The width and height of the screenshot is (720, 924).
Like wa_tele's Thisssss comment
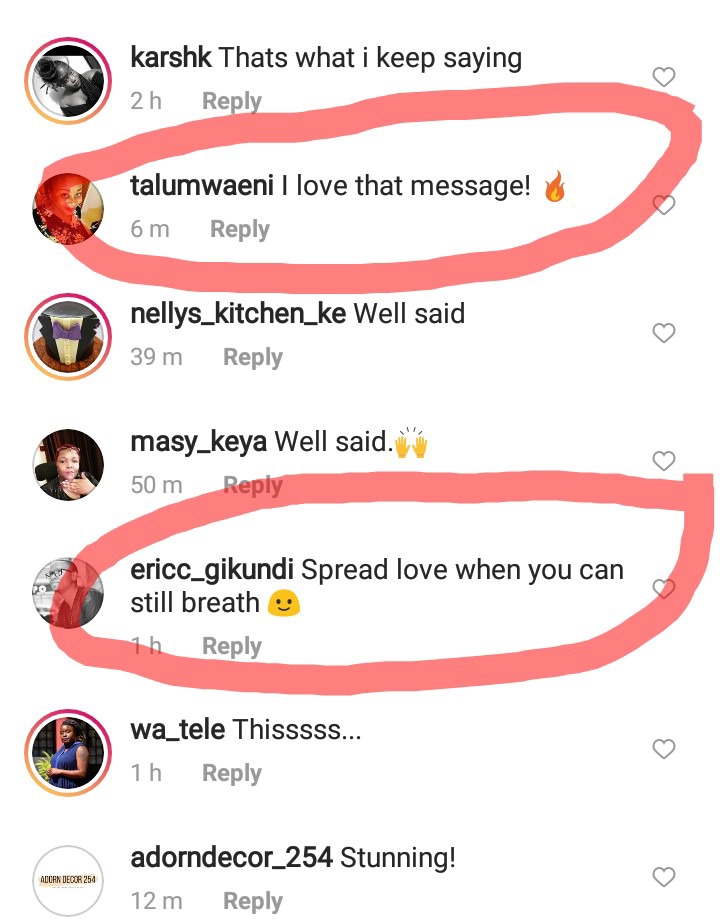pyautogui.click(x=663, y=749)
